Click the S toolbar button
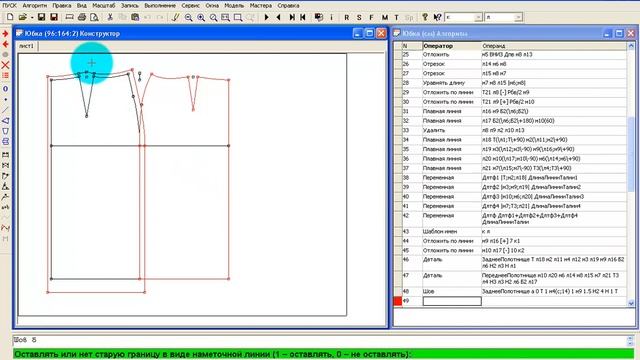The image size is (640, 360). pyautogui.click(x=359, y=18)
